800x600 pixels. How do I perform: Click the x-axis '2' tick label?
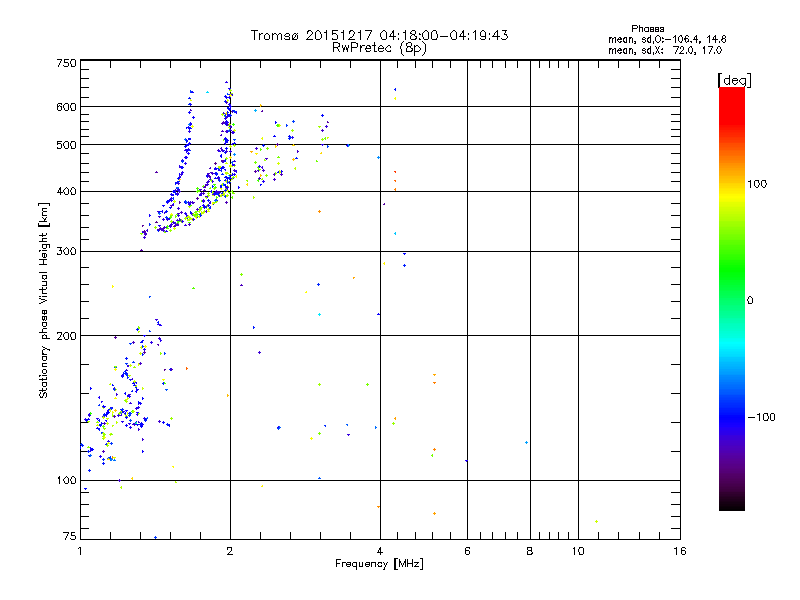230,551
